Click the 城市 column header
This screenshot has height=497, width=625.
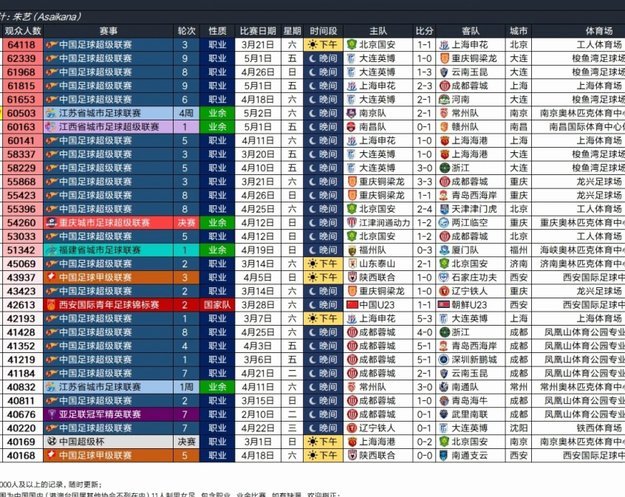click(x=519, y=31)
